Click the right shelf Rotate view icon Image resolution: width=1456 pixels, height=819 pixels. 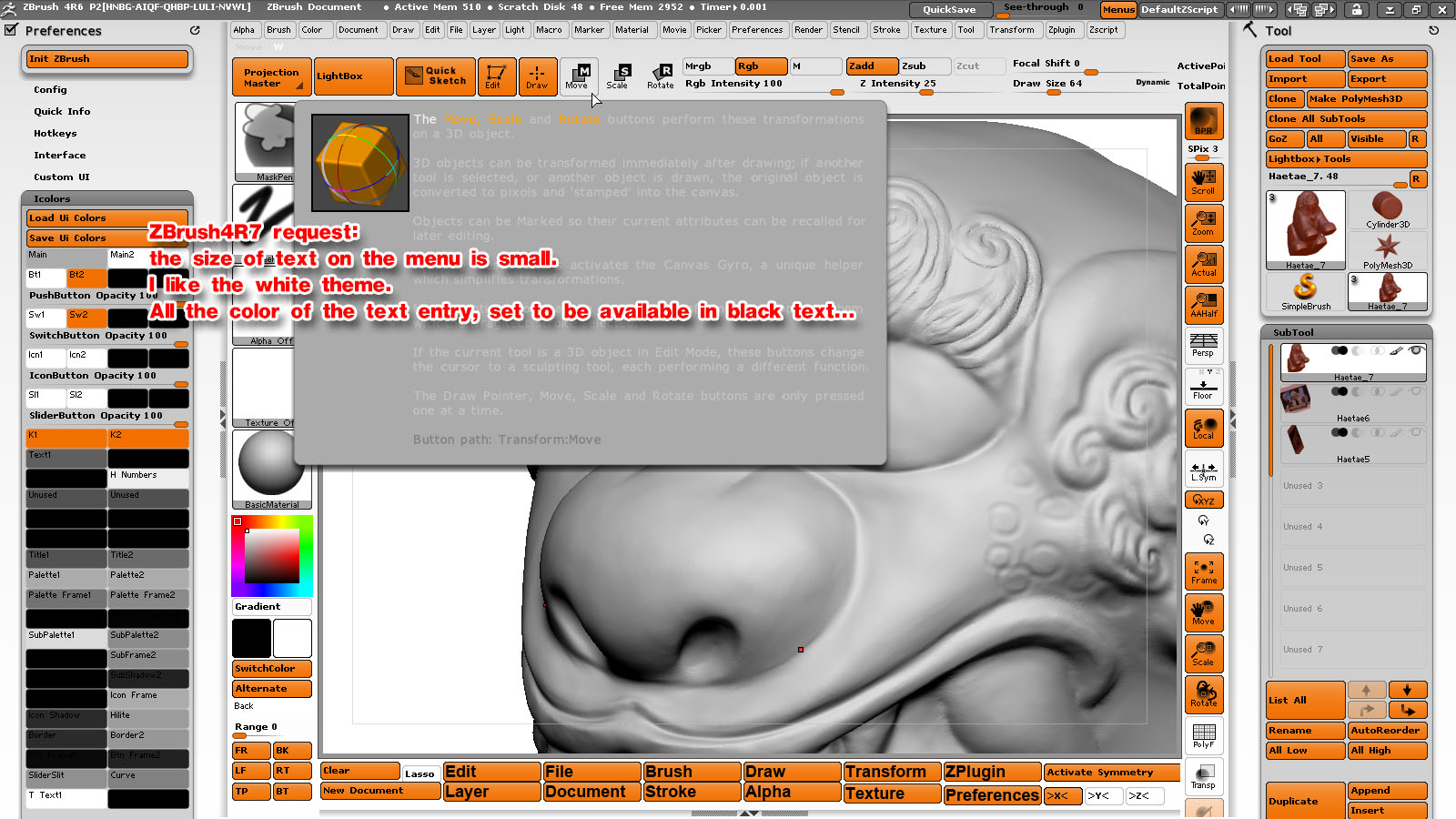pyautogui.click(x=1204, y=694)
